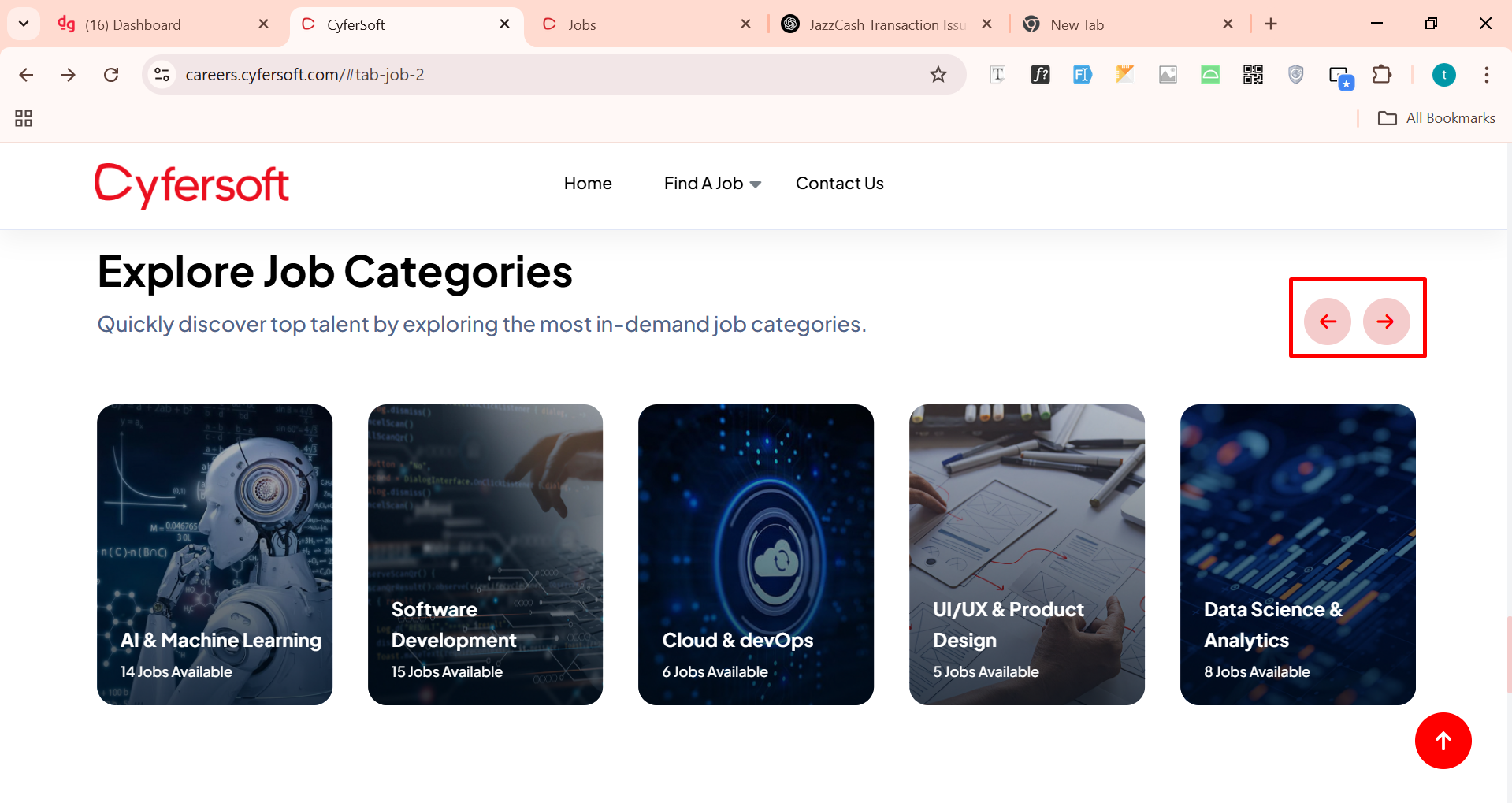Go to the Home menu item
This screenshot has height=803, width=1512.
pyautogui.click(x=588, y=184)
